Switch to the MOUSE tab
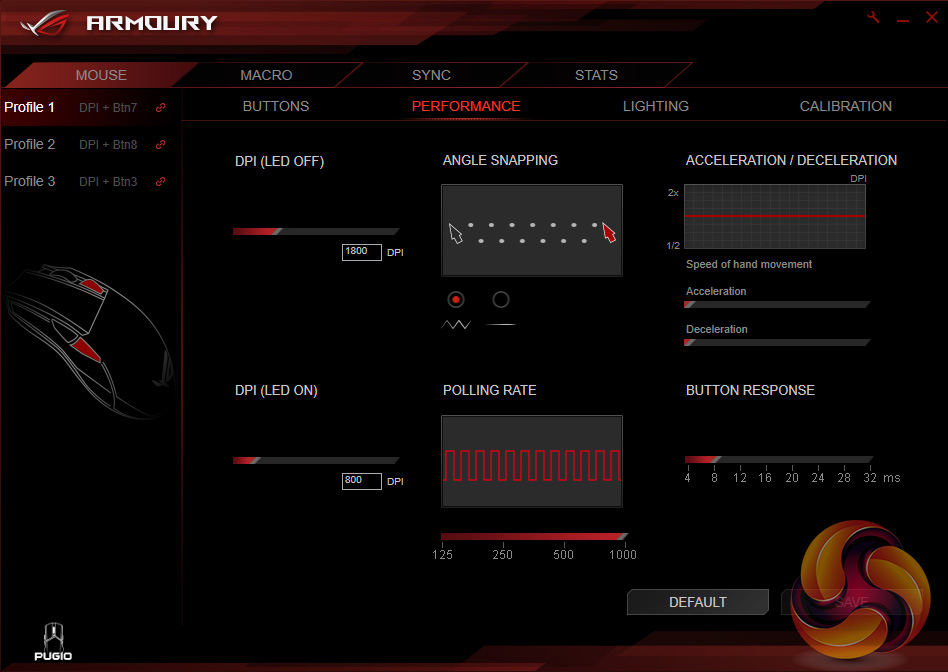The height and width of the screenshot is (672, 948). coord(101,75)
